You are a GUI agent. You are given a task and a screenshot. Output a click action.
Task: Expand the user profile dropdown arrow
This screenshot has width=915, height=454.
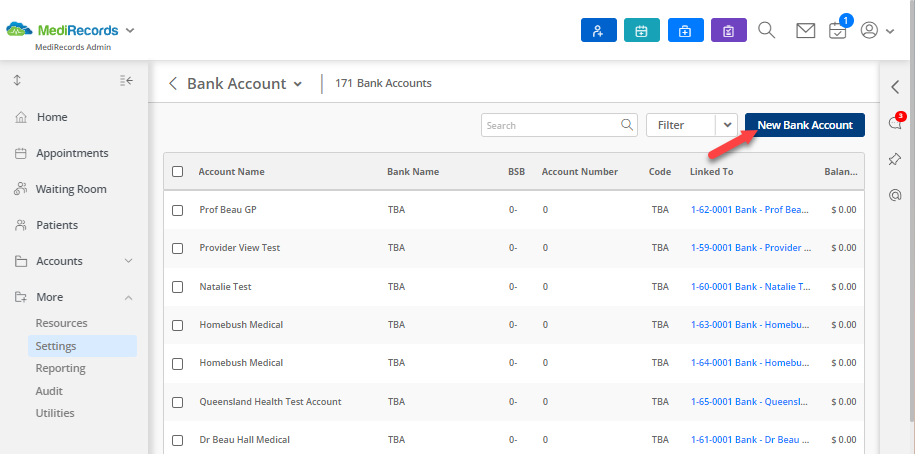click(890, 31)
